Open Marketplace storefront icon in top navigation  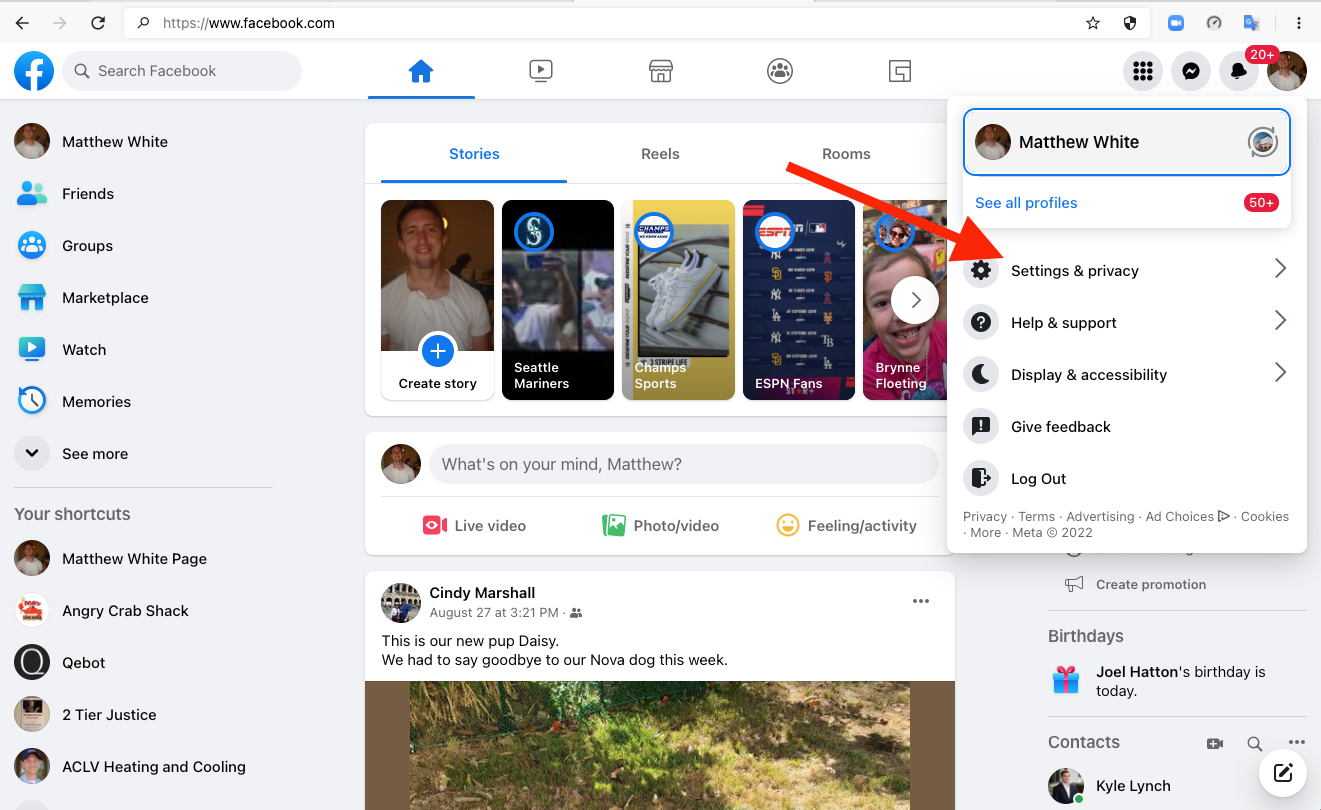pyautogui.click(x=660, y=71)
